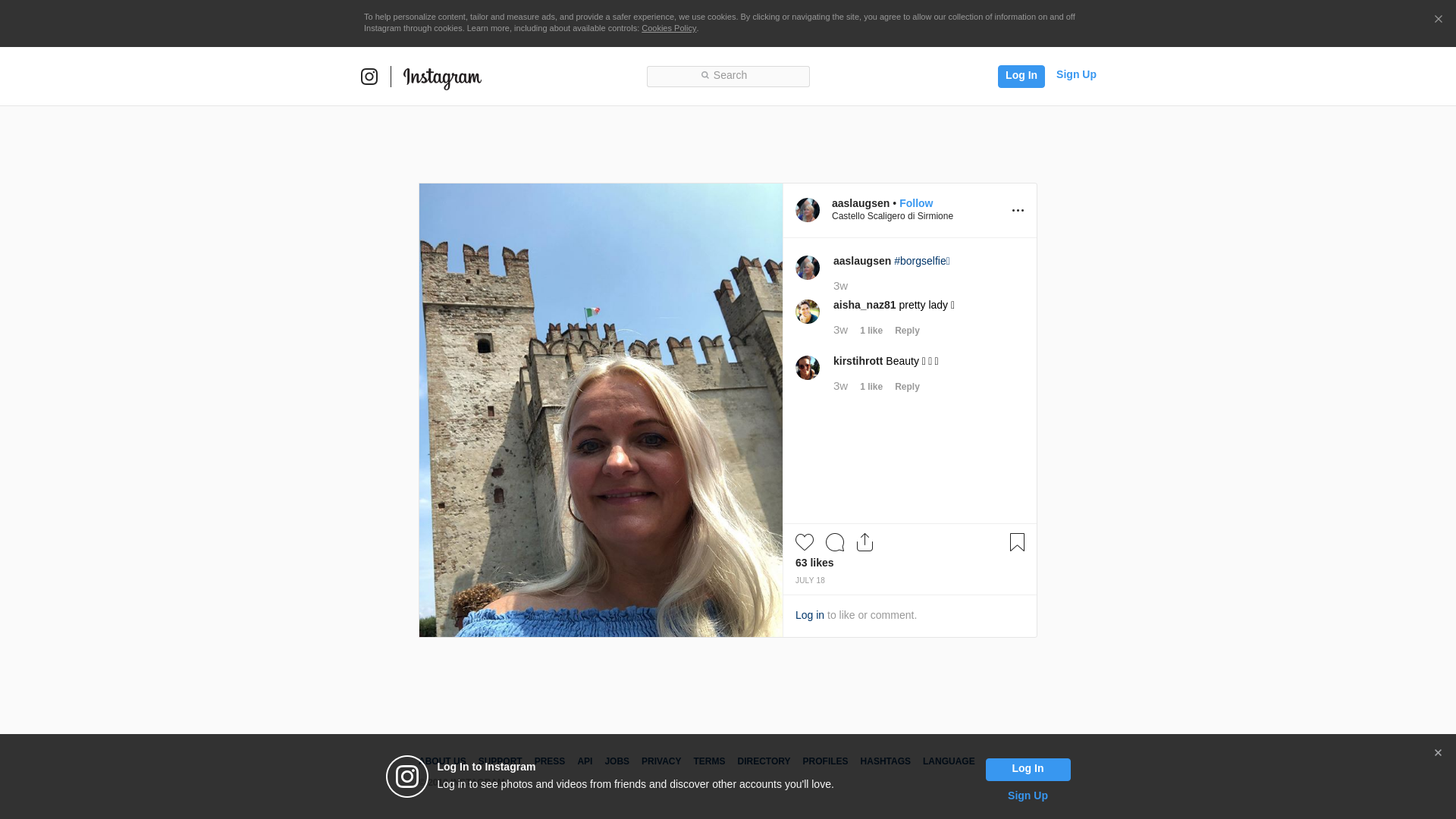Viewport: 1456px width, 819px height.
Task: Open aaslaugsen username in the caption
Action: coord(862,261)
